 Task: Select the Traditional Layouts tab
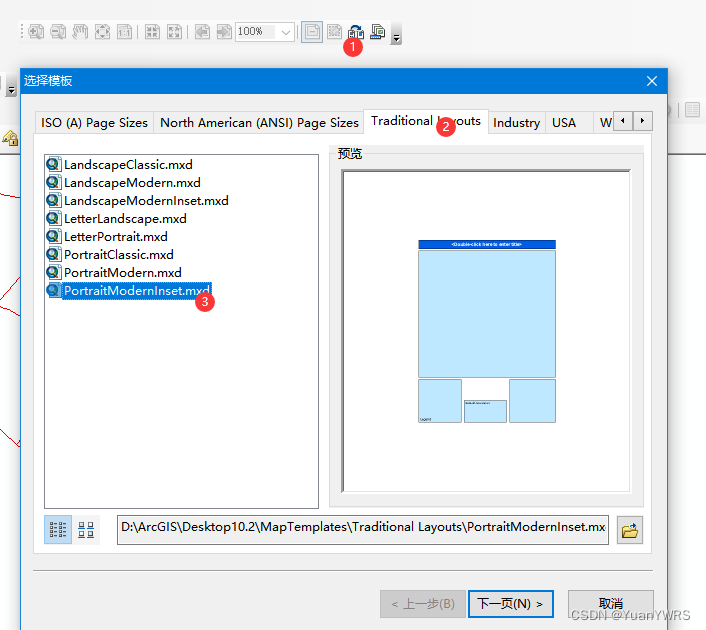pyautogui.click(x=426, y=121)
